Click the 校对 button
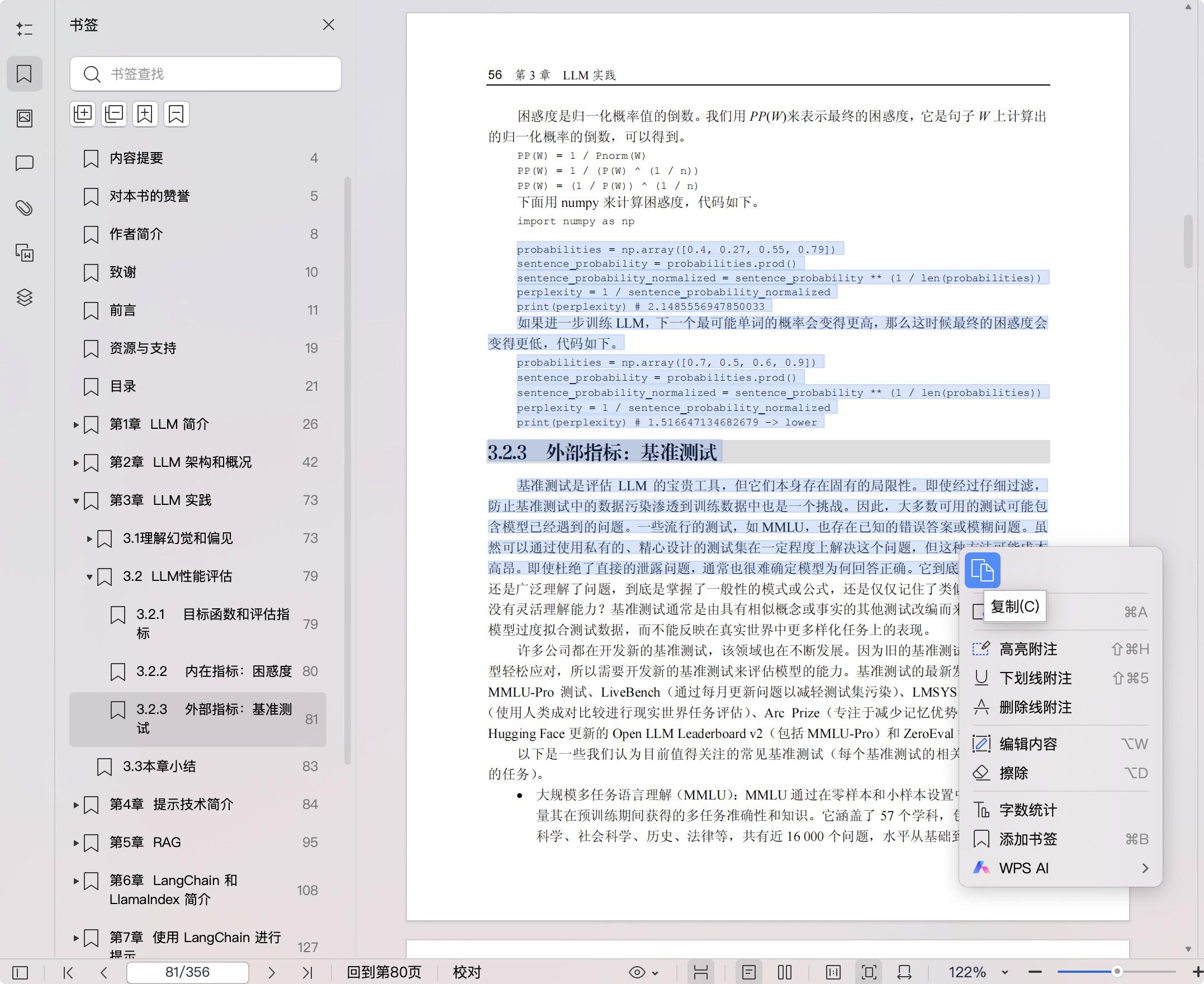Screen dimensions: 1204x984 (x=467, y=973)
